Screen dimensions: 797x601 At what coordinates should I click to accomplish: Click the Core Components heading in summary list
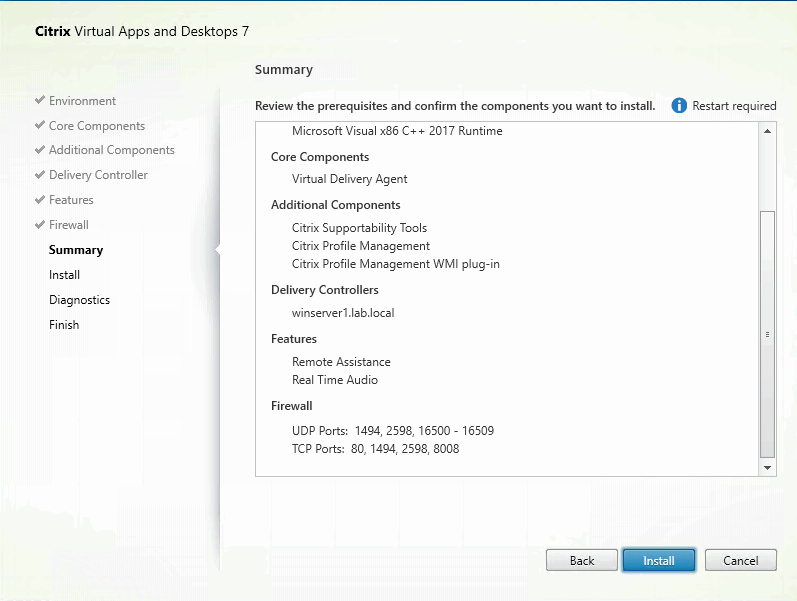pyautogui.click(x=320, y=157)
